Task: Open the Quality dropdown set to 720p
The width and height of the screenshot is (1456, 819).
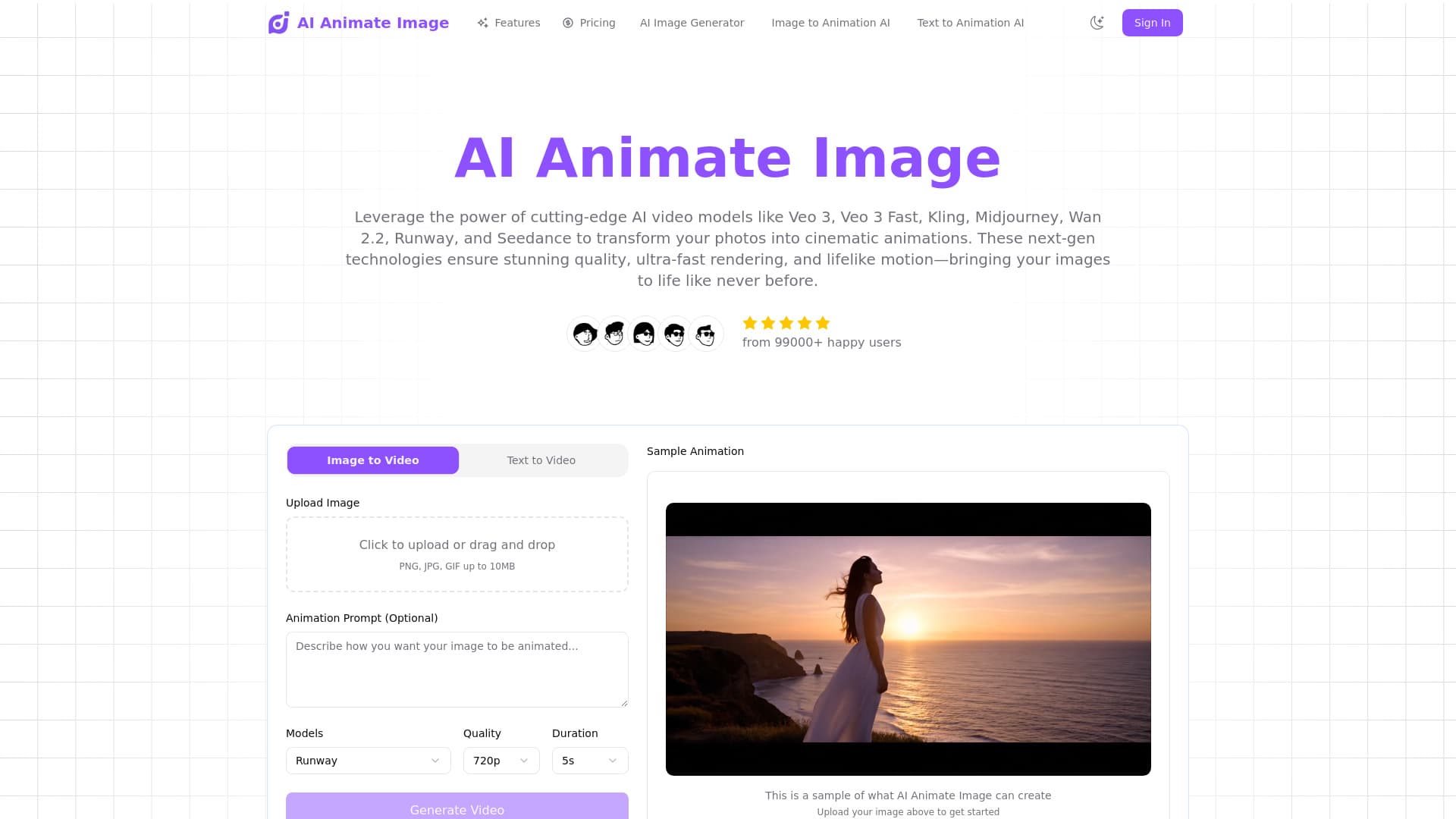Action: tap(500, 760)
